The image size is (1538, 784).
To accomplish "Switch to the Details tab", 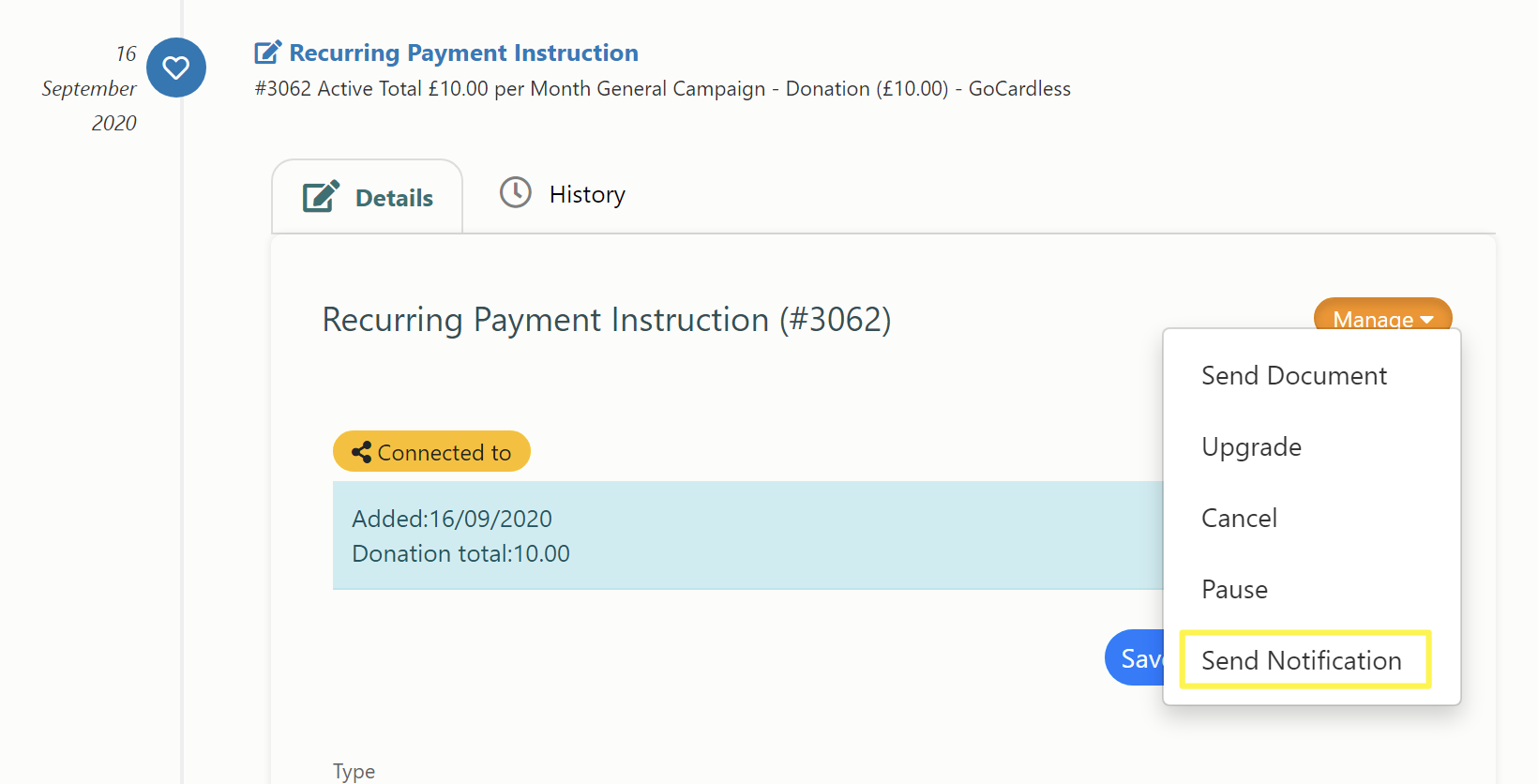I will (x=368, y=197).
